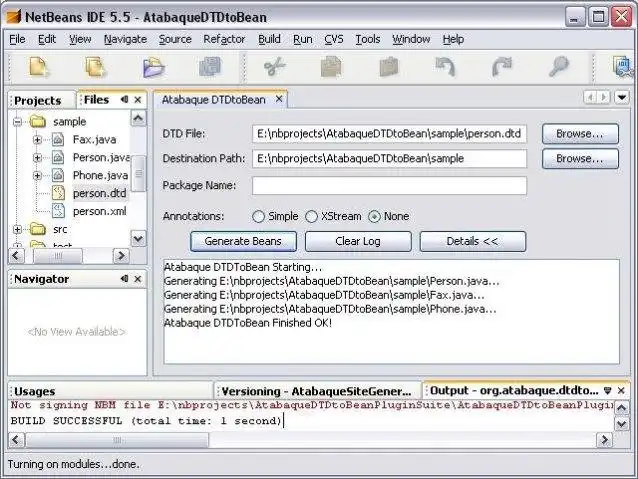This screenshot has height=479, width=638.
Task: Select the XStream annotations radio button
Action: (311, 216)
